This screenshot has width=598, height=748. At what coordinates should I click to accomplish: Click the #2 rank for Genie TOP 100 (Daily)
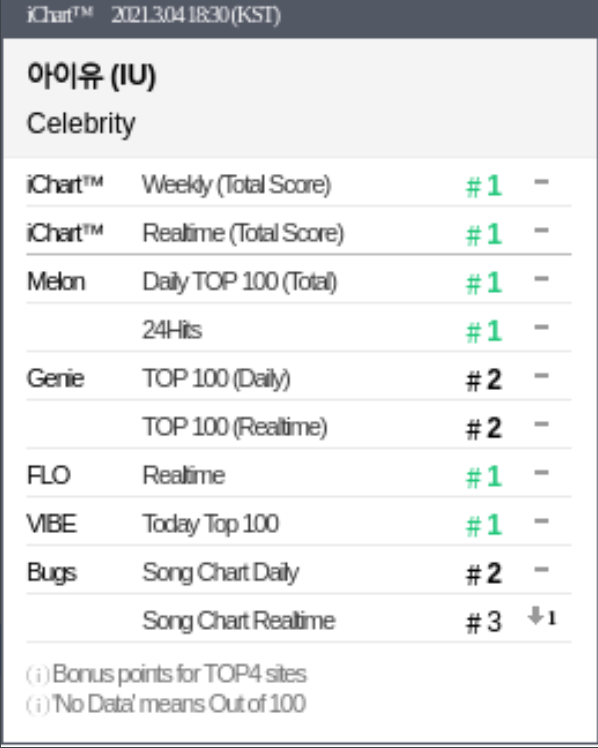(x=484, y=380)
